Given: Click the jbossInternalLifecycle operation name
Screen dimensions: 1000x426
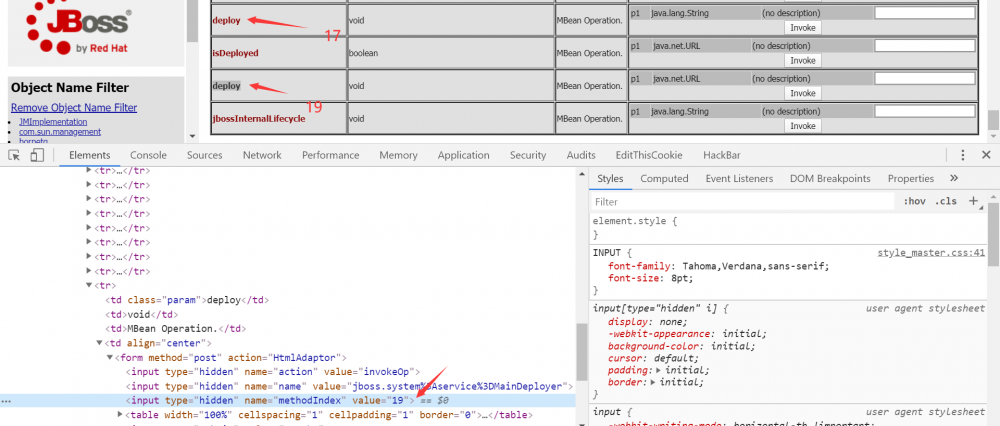Looking at the screenshot, I should (259, 119).
